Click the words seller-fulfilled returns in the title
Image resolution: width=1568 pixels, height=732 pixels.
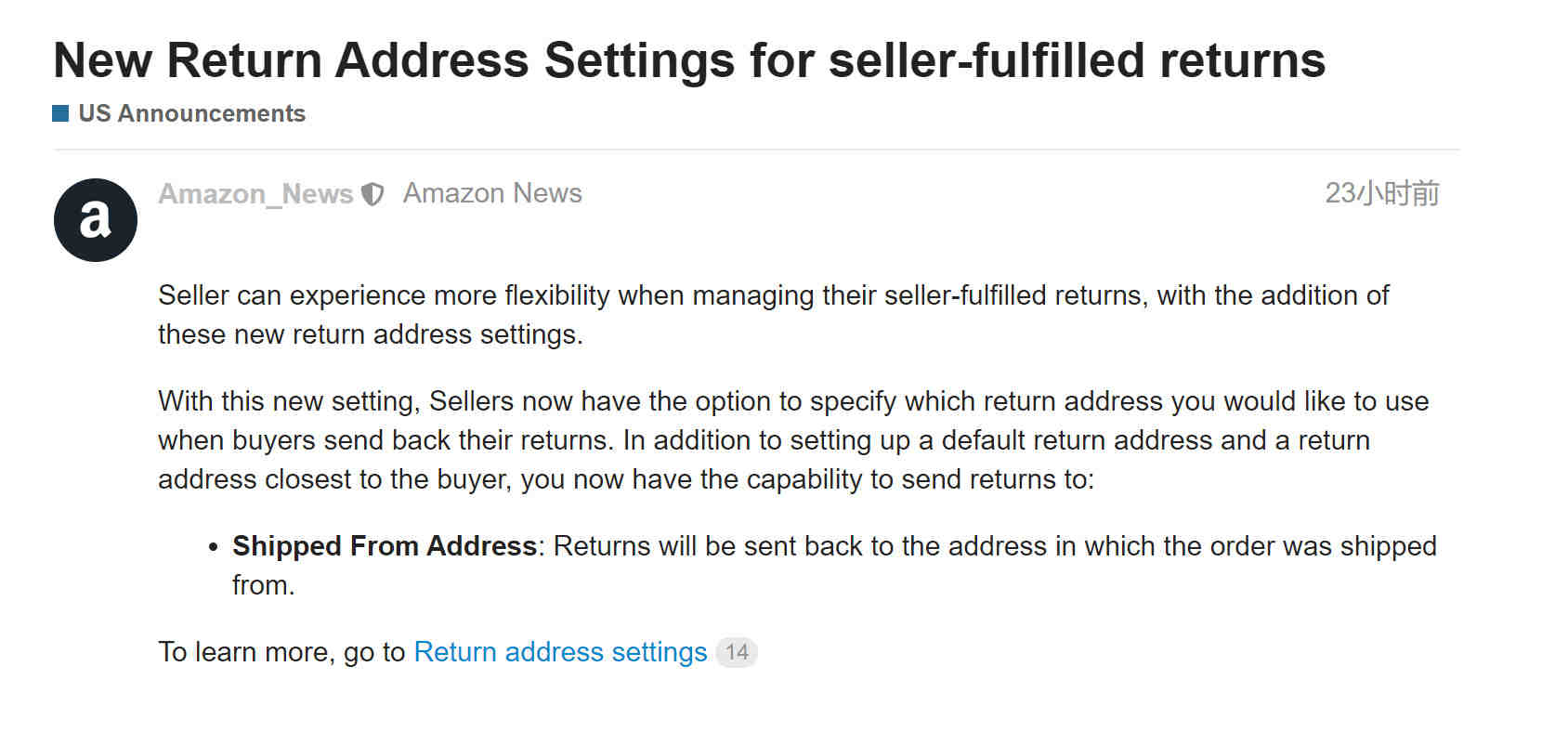tap(1077, 60)
